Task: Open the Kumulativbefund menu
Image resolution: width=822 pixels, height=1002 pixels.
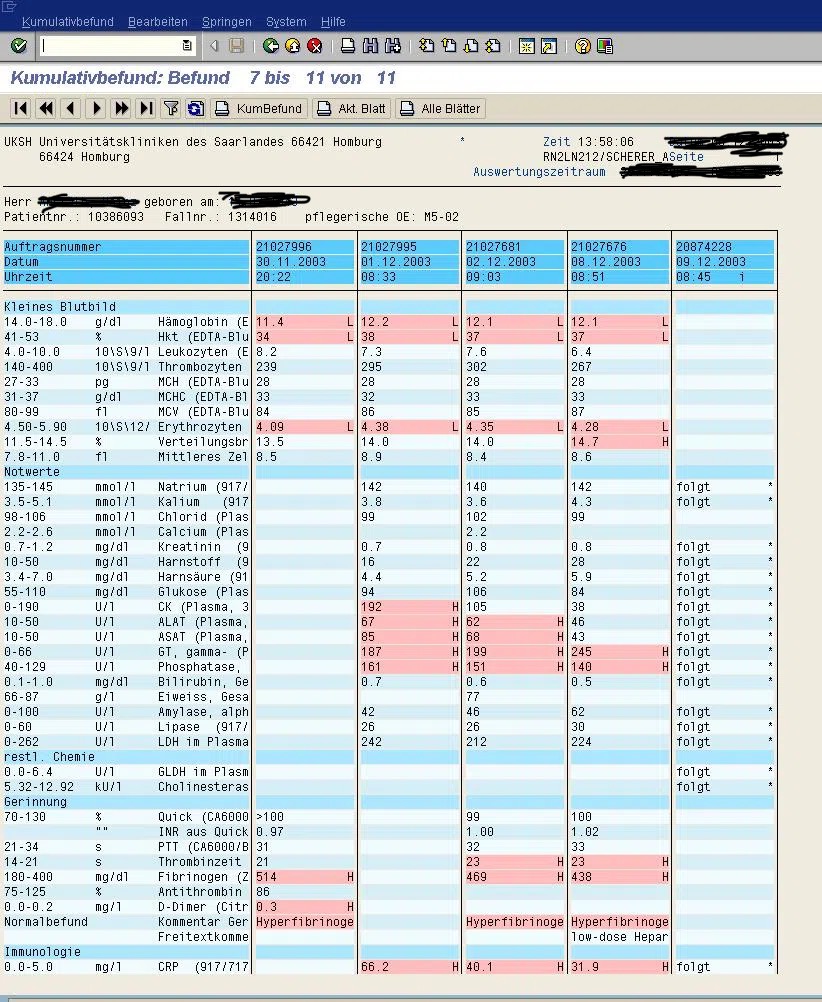Action: tap(68, 22)
